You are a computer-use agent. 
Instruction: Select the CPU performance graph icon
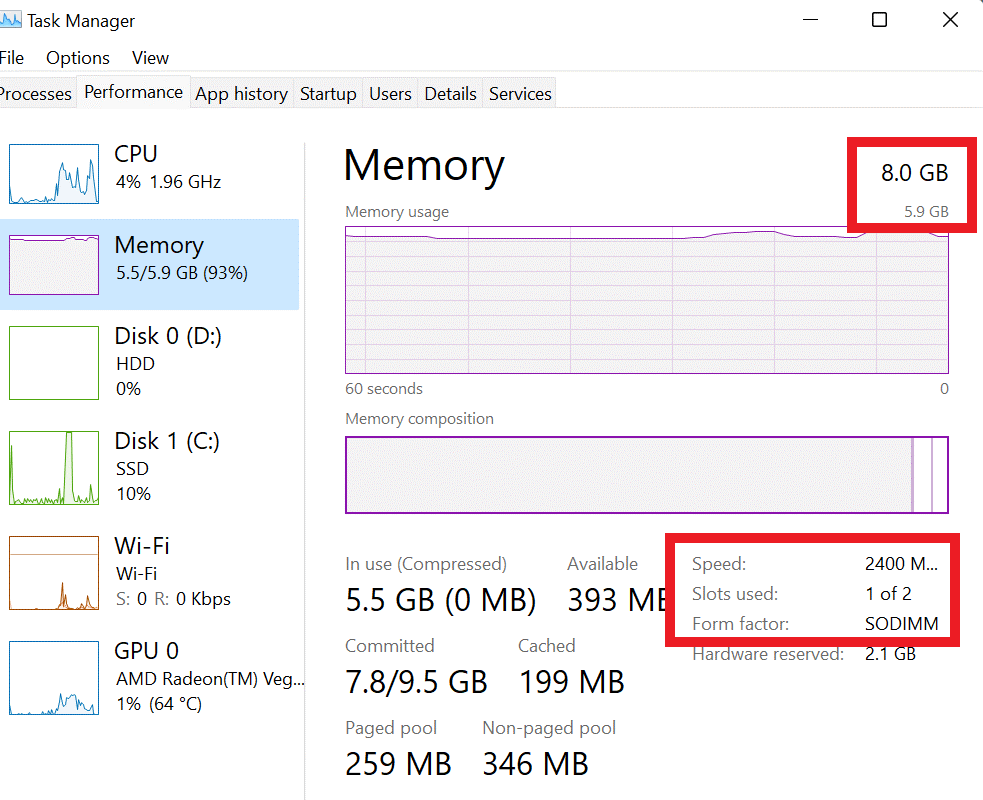pos(53,174)
